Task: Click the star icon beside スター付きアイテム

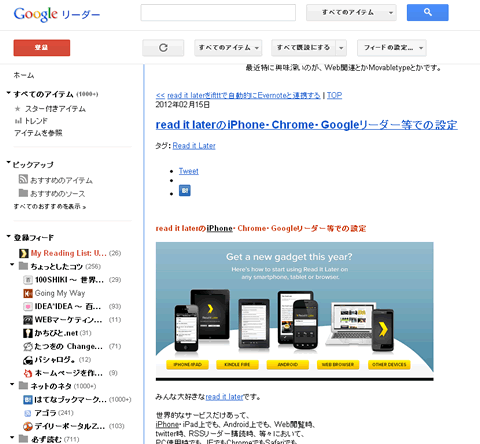Action: tap(18, 109)
